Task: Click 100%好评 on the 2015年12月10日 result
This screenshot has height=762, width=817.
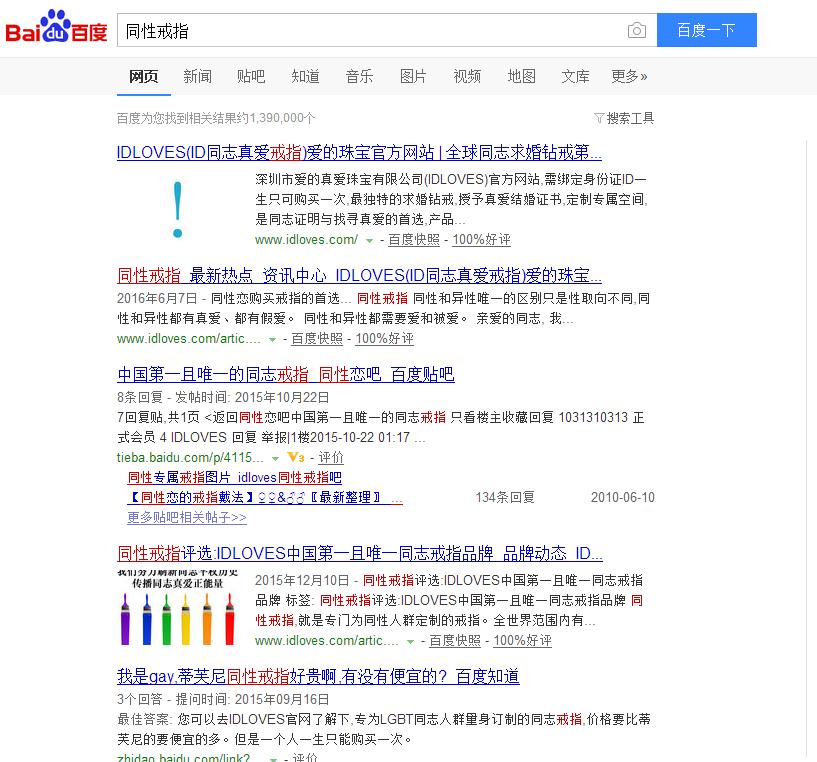Action: [523, 641]
